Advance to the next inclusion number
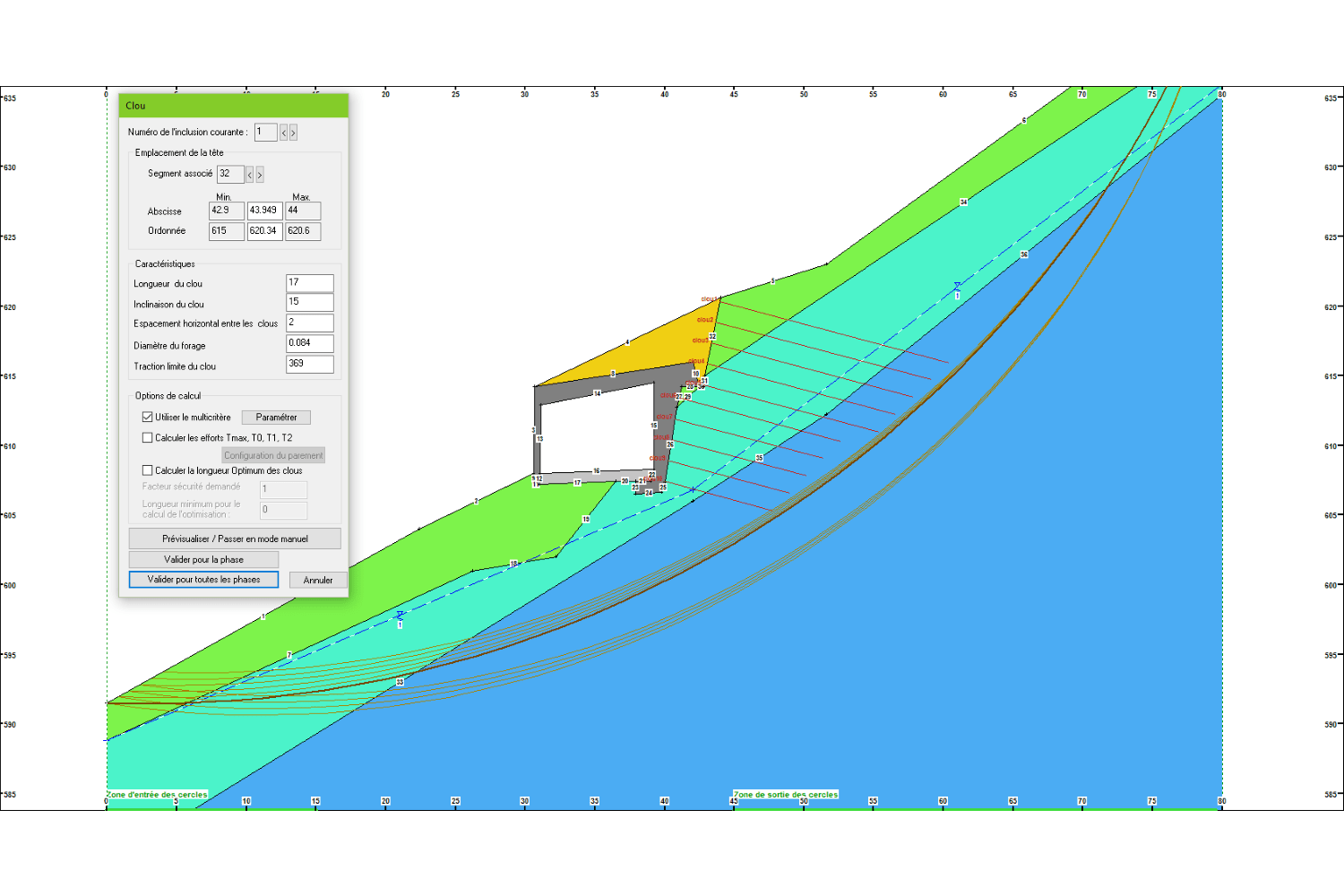Screen dimensions: 1344x896 [293, 133]
